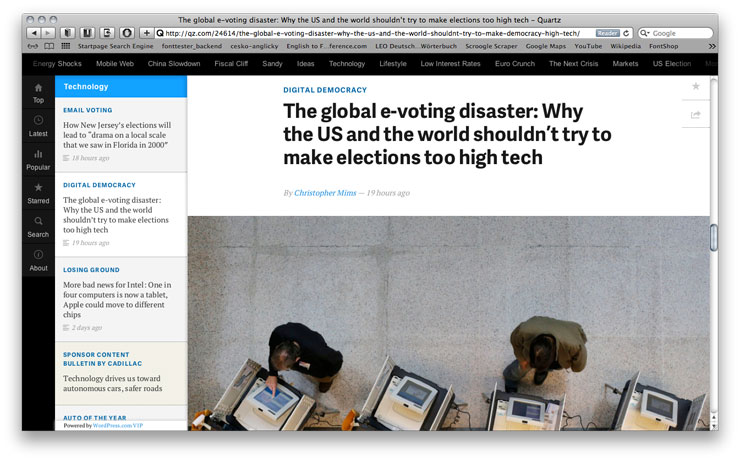Reload the page with the refresh icon
The image size is (740, 461).
[627, 33]
